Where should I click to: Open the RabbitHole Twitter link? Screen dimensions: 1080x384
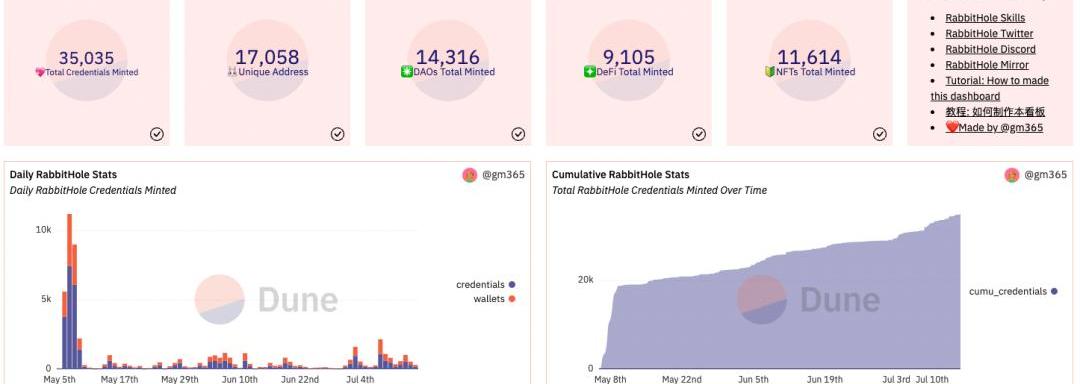coord(989,33)
